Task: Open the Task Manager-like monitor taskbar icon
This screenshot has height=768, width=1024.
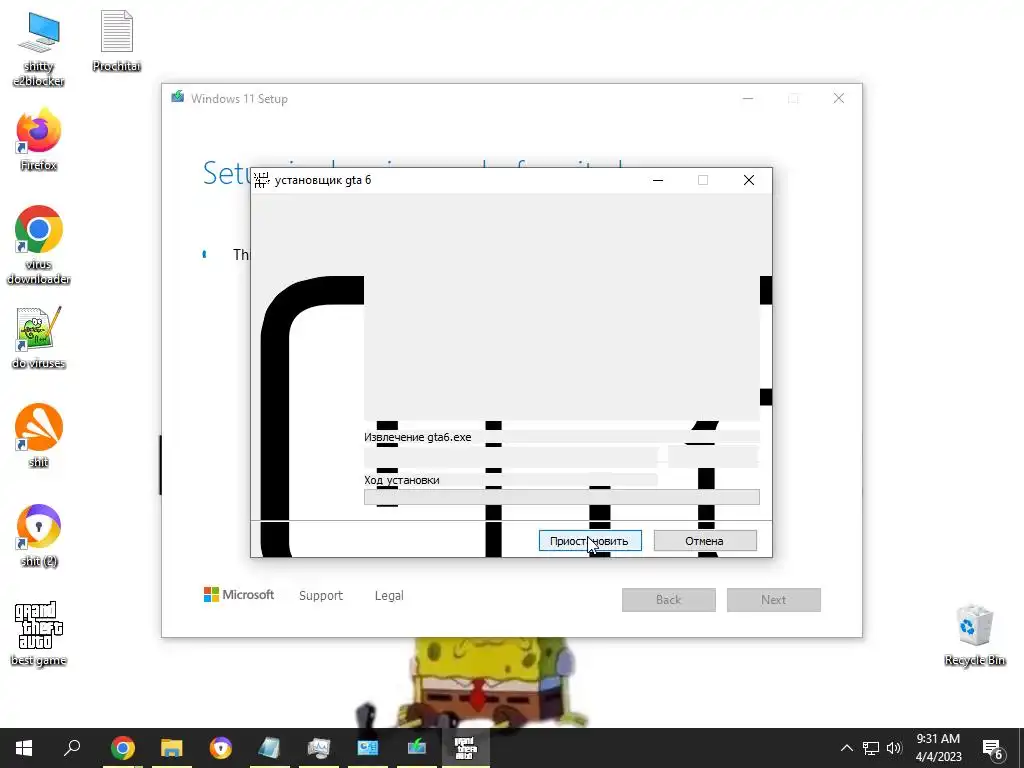Action: coord(319,748)
